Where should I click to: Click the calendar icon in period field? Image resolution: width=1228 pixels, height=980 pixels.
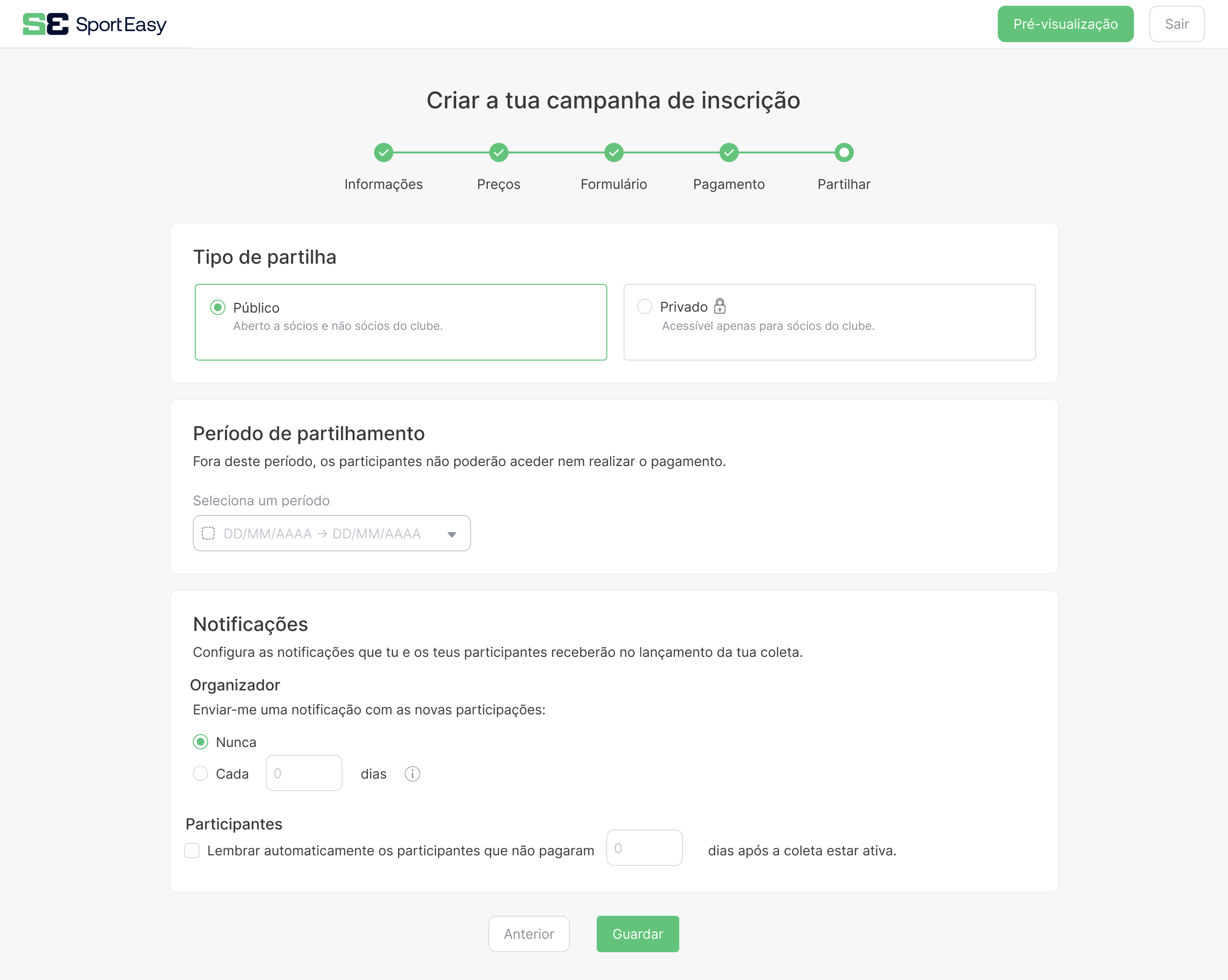(209, 534)
